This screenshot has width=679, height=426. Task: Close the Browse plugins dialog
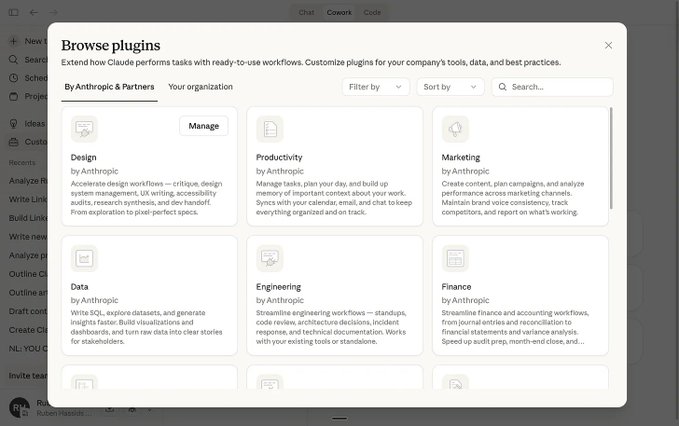point(608,45)
